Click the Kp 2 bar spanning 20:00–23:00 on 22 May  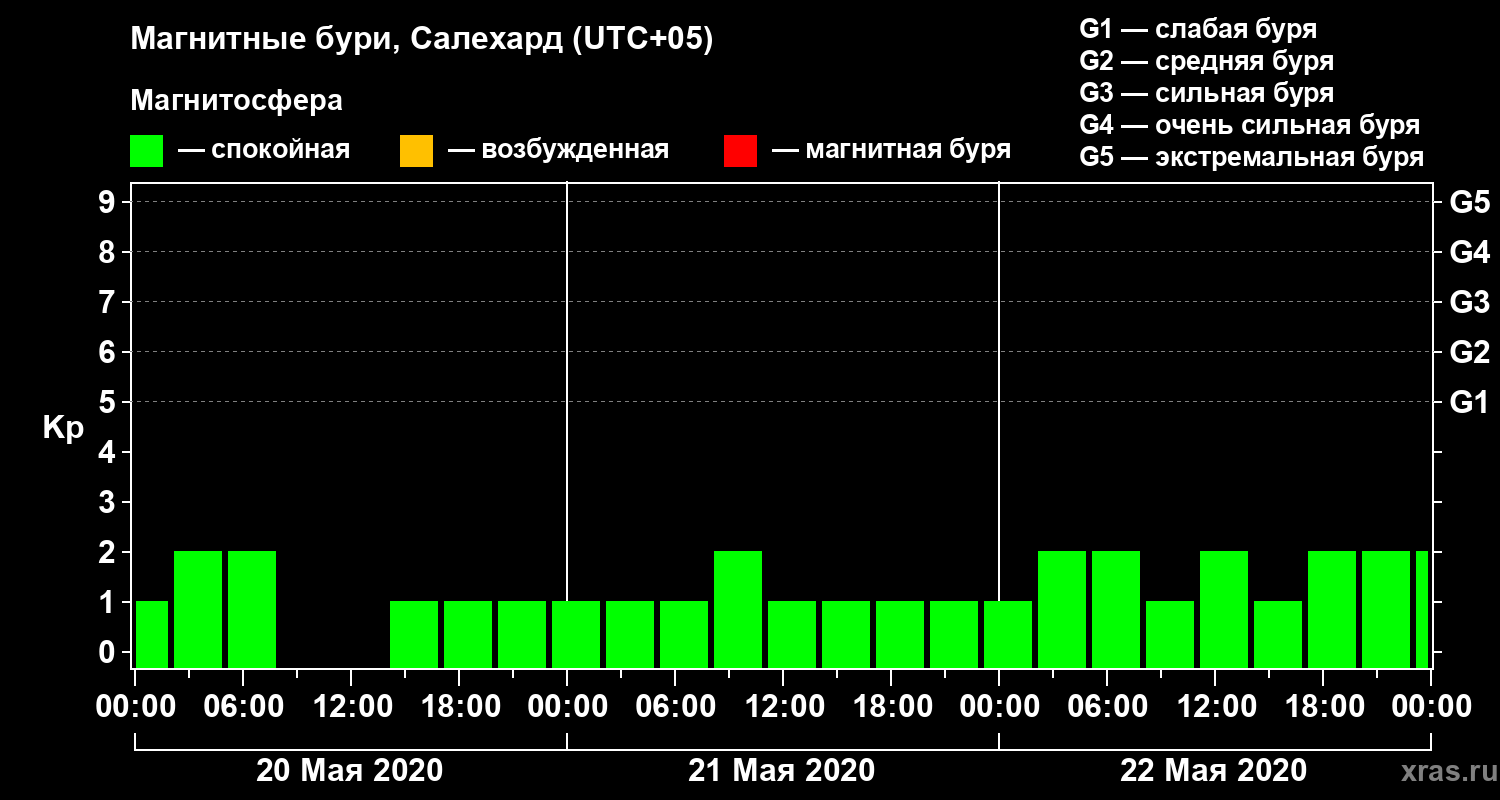point(1386,609)
